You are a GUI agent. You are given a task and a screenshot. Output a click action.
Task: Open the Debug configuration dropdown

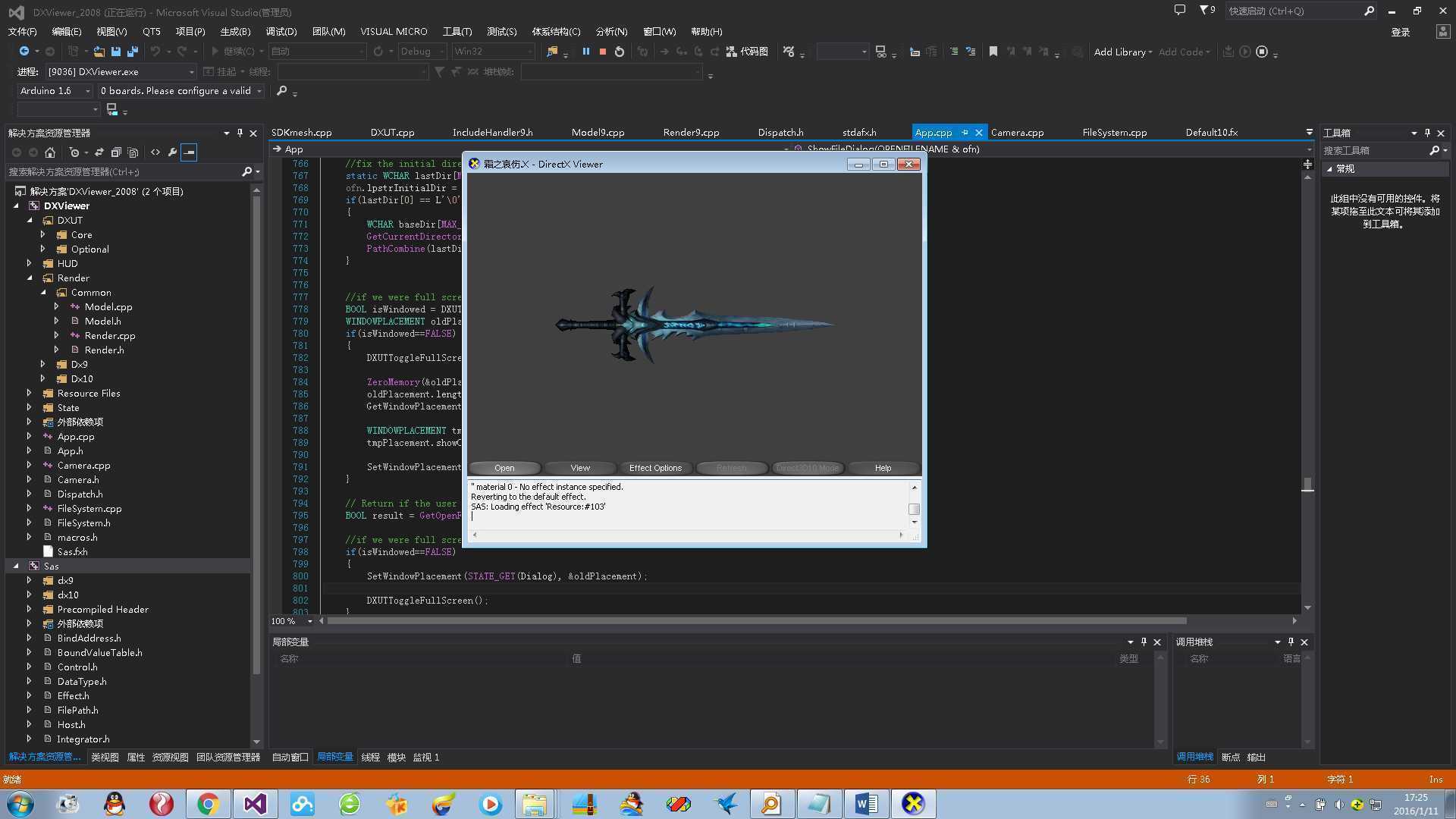422,52
